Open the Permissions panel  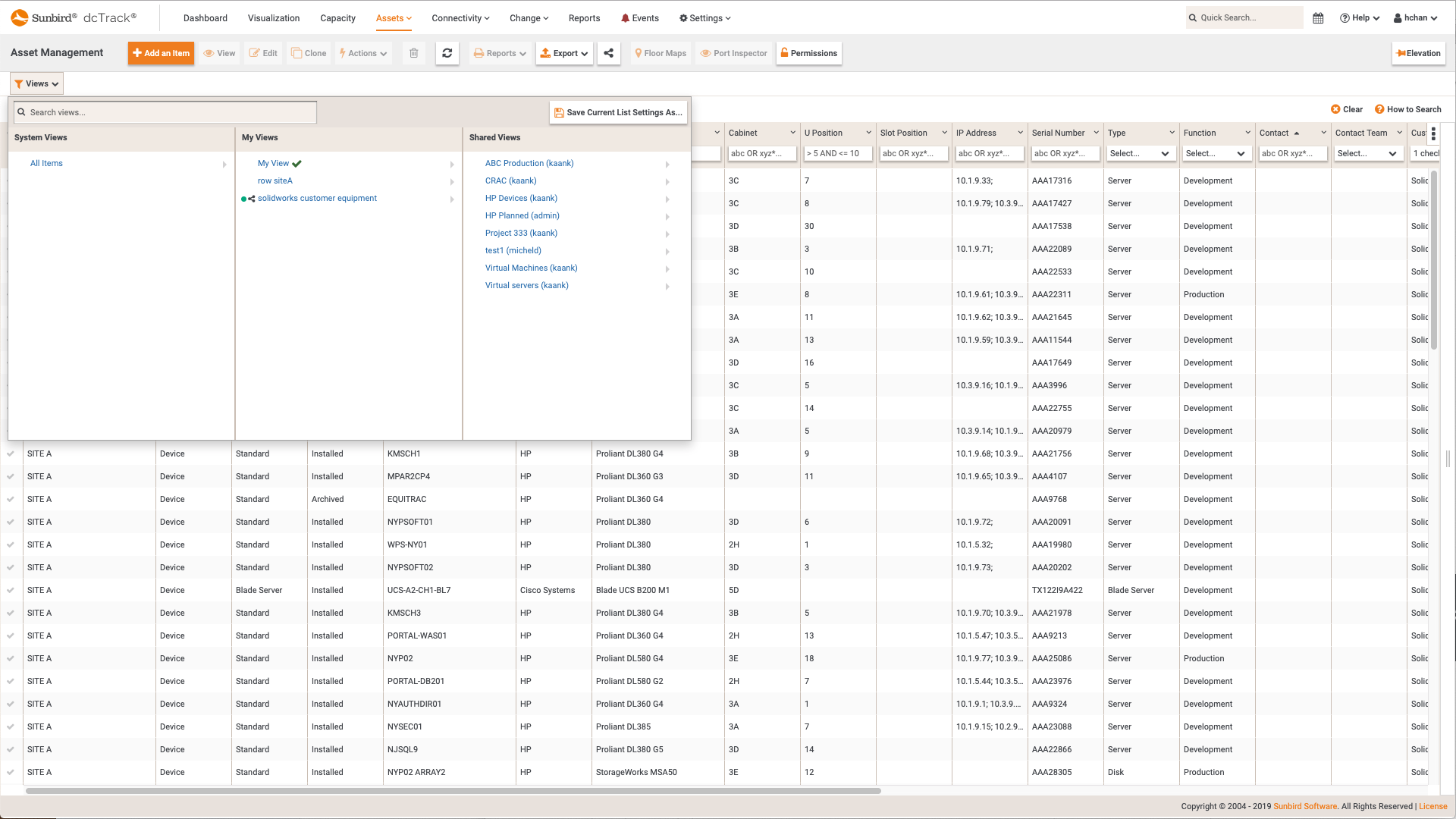pyautogui.click(x=808, y=53)
